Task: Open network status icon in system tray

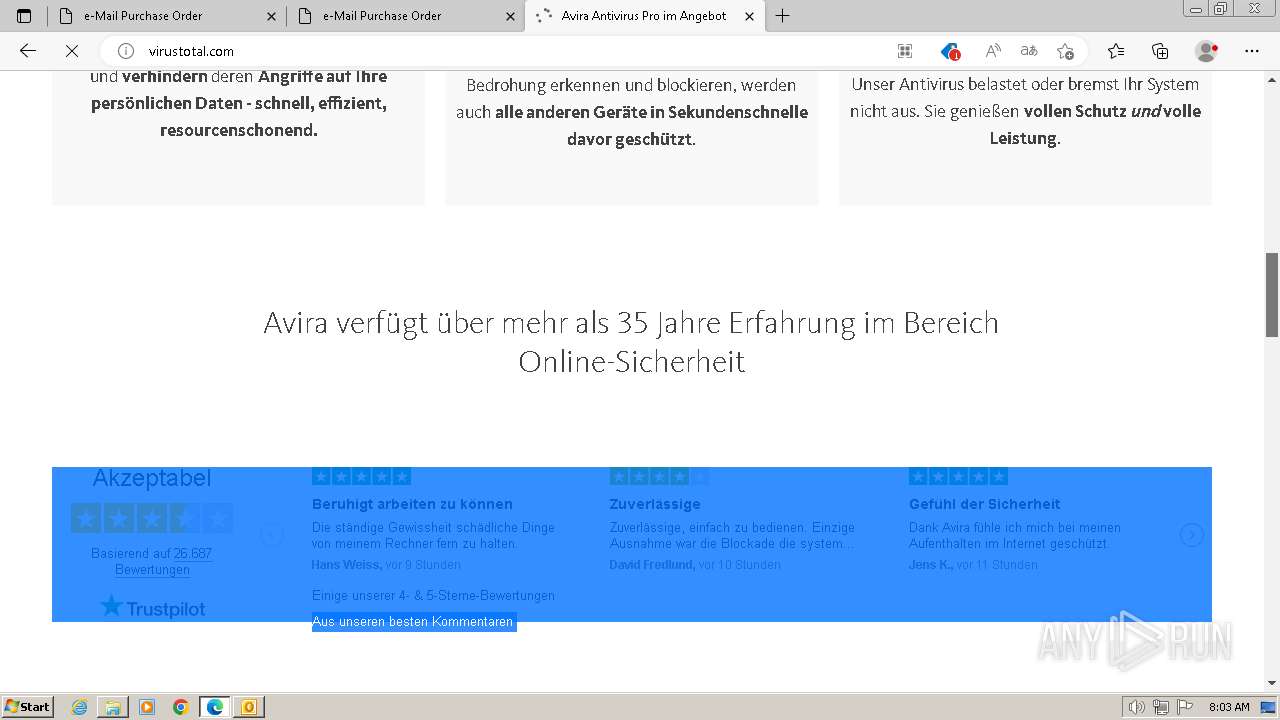Action: pyautogui.click(x=1161, y=707)
